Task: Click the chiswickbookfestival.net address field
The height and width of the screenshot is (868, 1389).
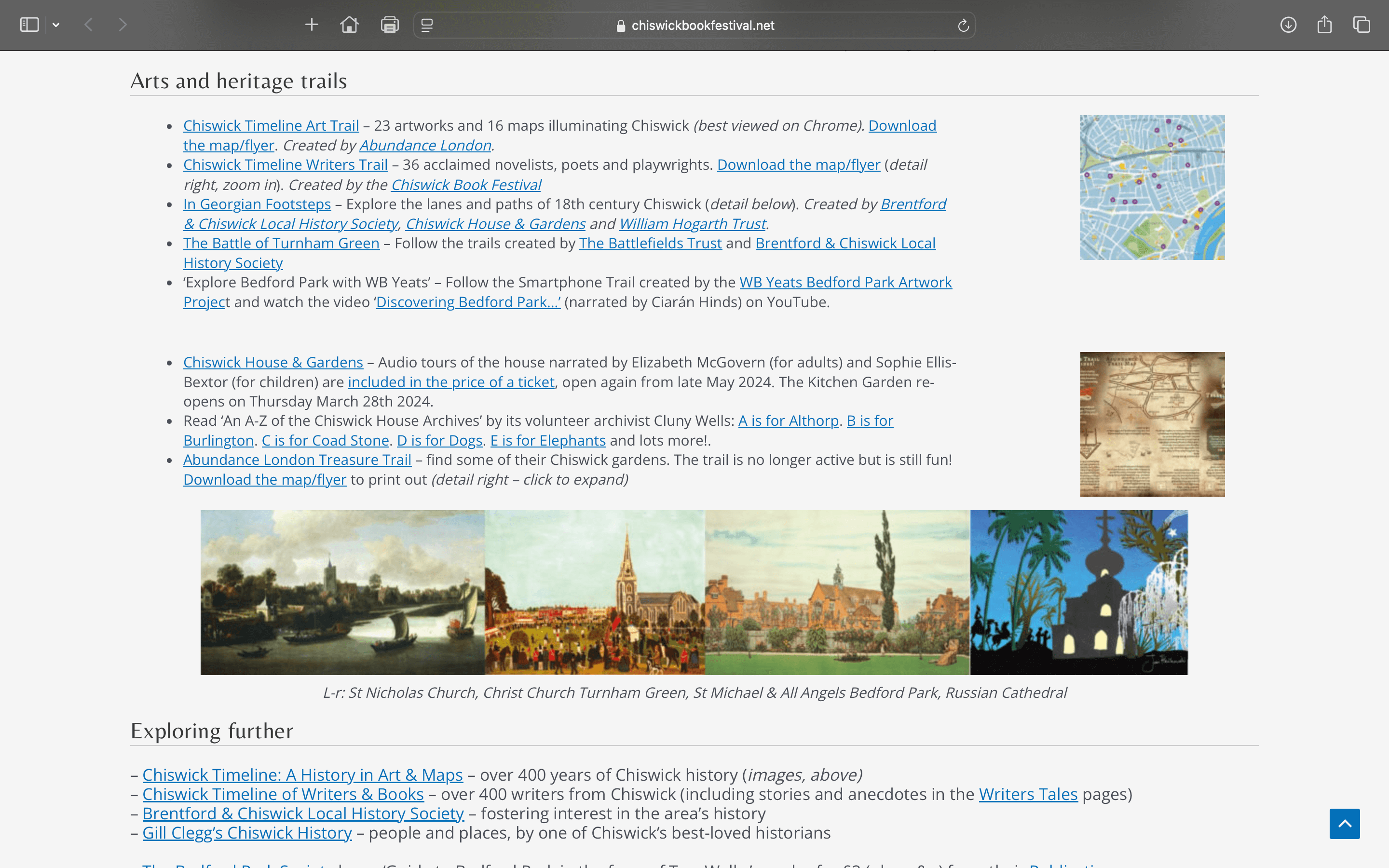Action: [694, 25]
